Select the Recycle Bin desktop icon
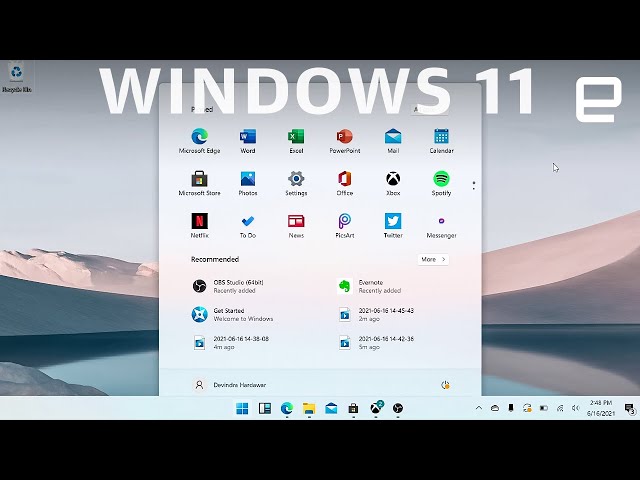This screenshot has width=640, height=480. (x=17, y=77)
